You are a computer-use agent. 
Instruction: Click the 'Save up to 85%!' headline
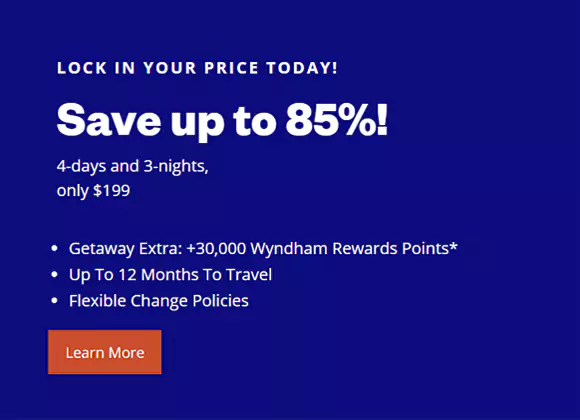click(222, 121)
